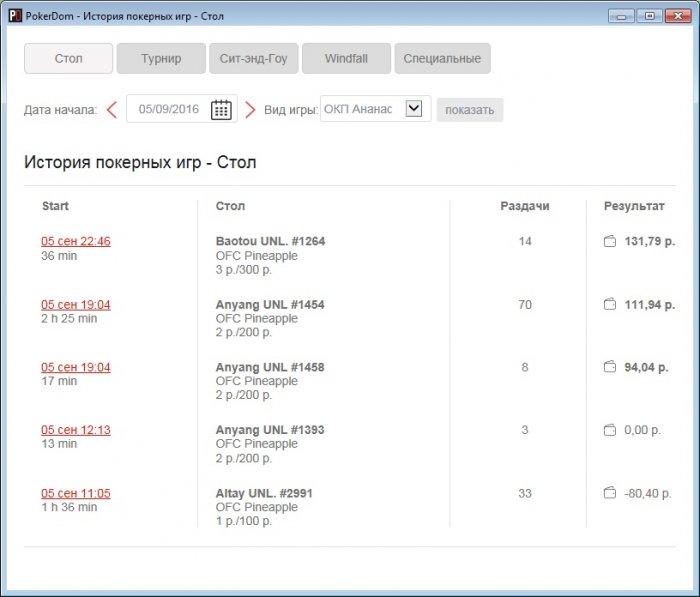Click hand history icon for Anyang #1393
Image resolution: width=700 pixels, height=597 pixels.
coord(610,430)
